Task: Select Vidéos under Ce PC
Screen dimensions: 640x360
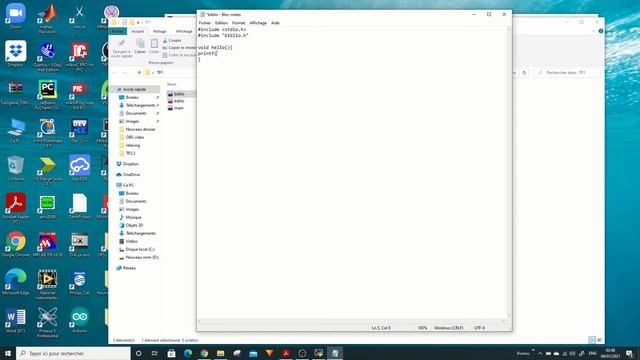Action: [131, 241]
